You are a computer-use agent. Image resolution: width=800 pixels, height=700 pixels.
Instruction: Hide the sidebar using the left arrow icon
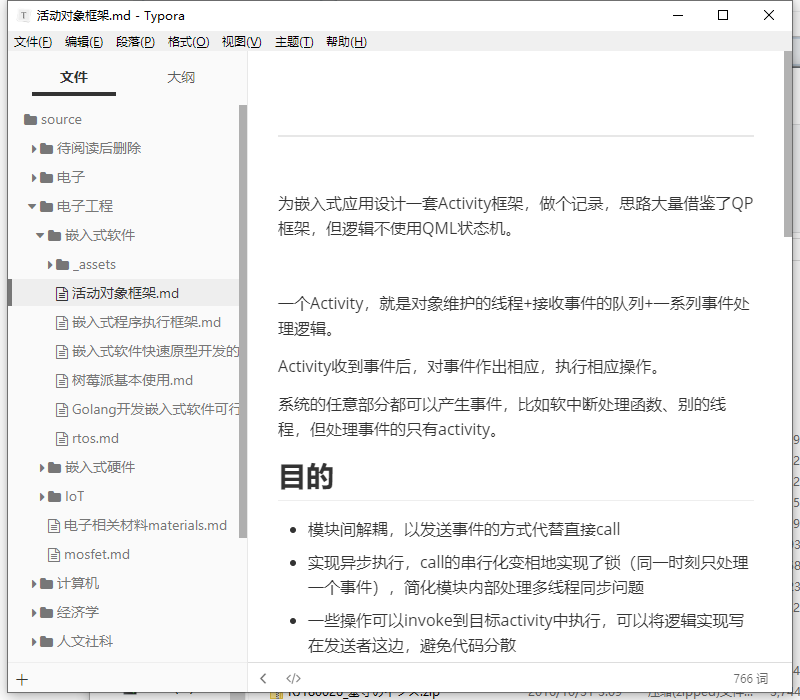[264, 678]
